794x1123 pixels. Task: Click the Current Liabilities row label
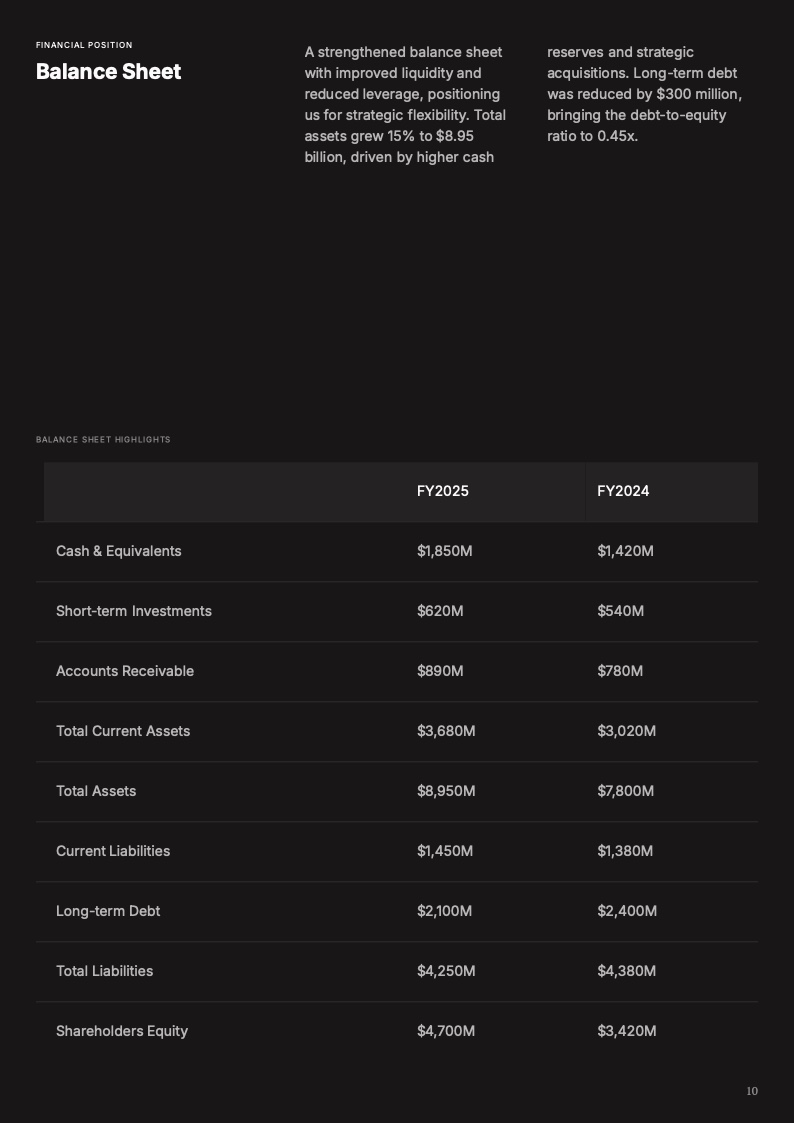pyautogui.click(x=113, y=851)
